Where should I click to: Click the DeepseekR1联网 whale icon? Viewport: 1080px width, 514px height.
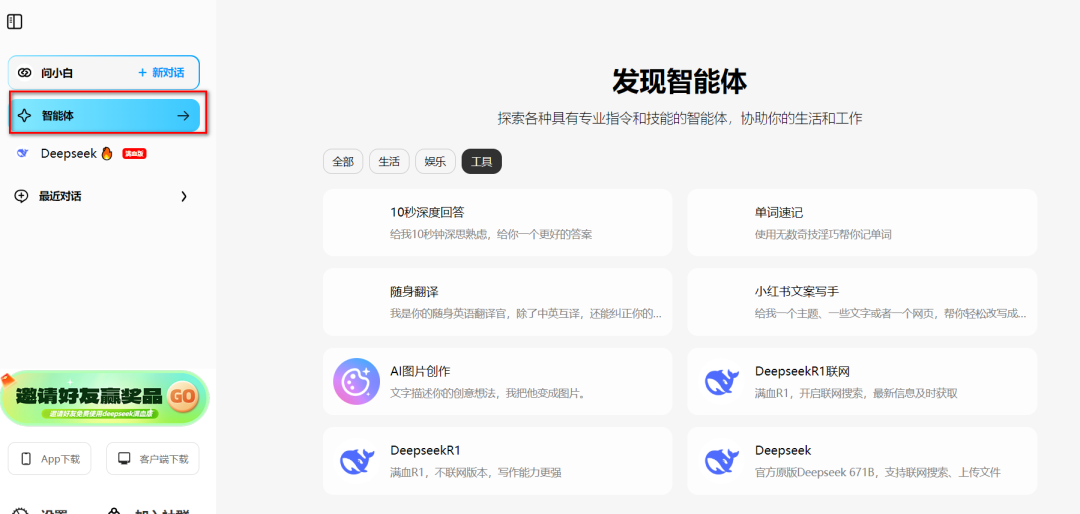(721, 381)
